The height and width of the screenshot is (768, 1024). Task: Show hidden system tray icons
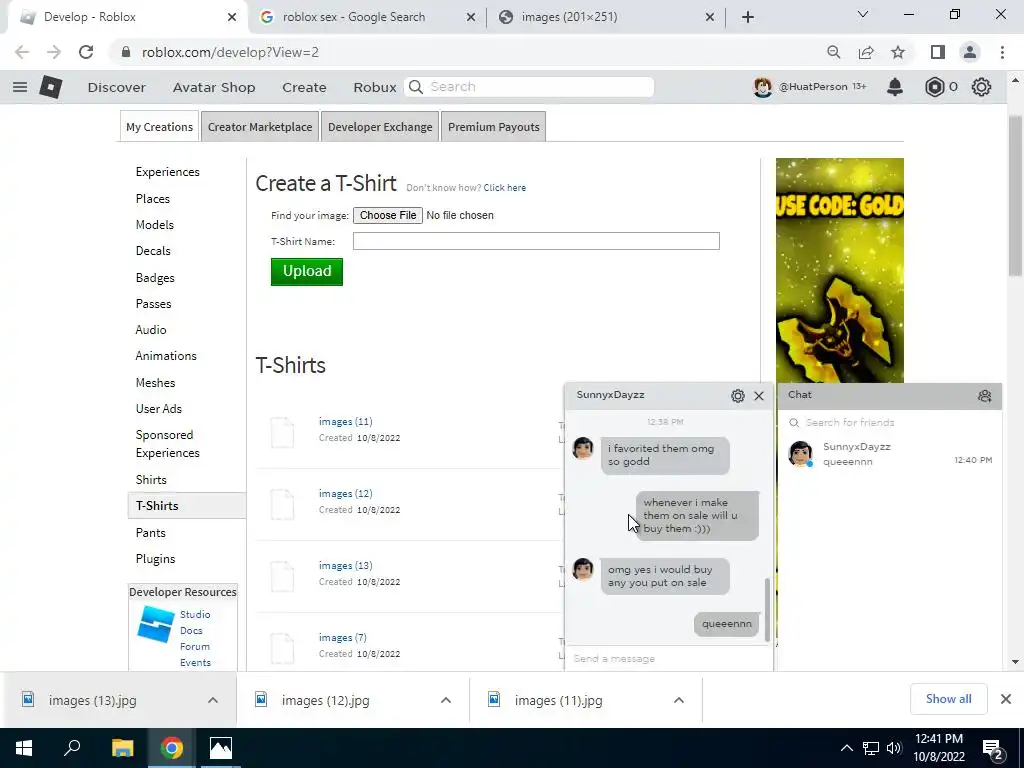(x=846, y=748)
